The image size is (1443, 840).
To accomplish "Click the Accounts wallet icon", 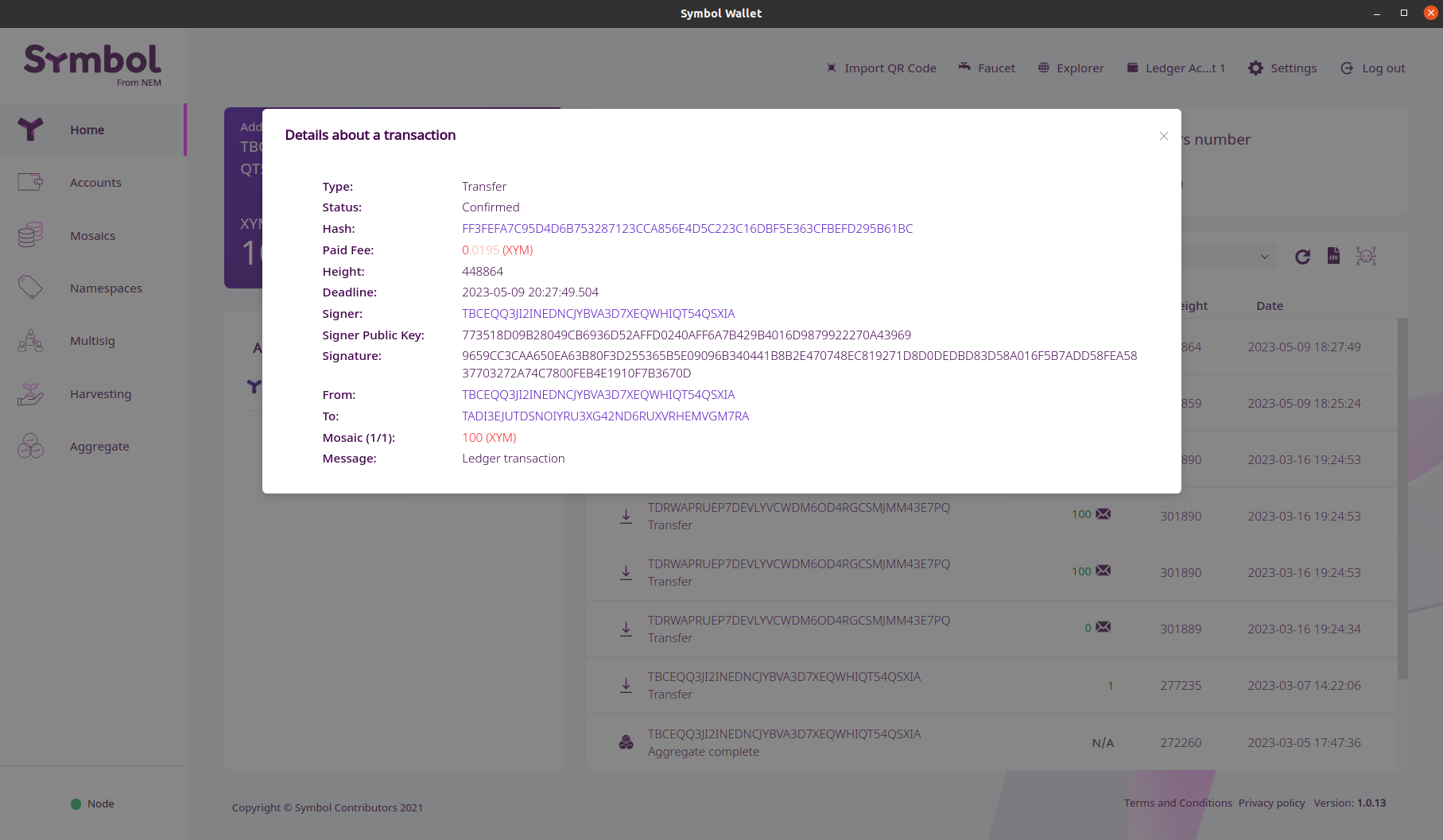I will pos(30,182).
